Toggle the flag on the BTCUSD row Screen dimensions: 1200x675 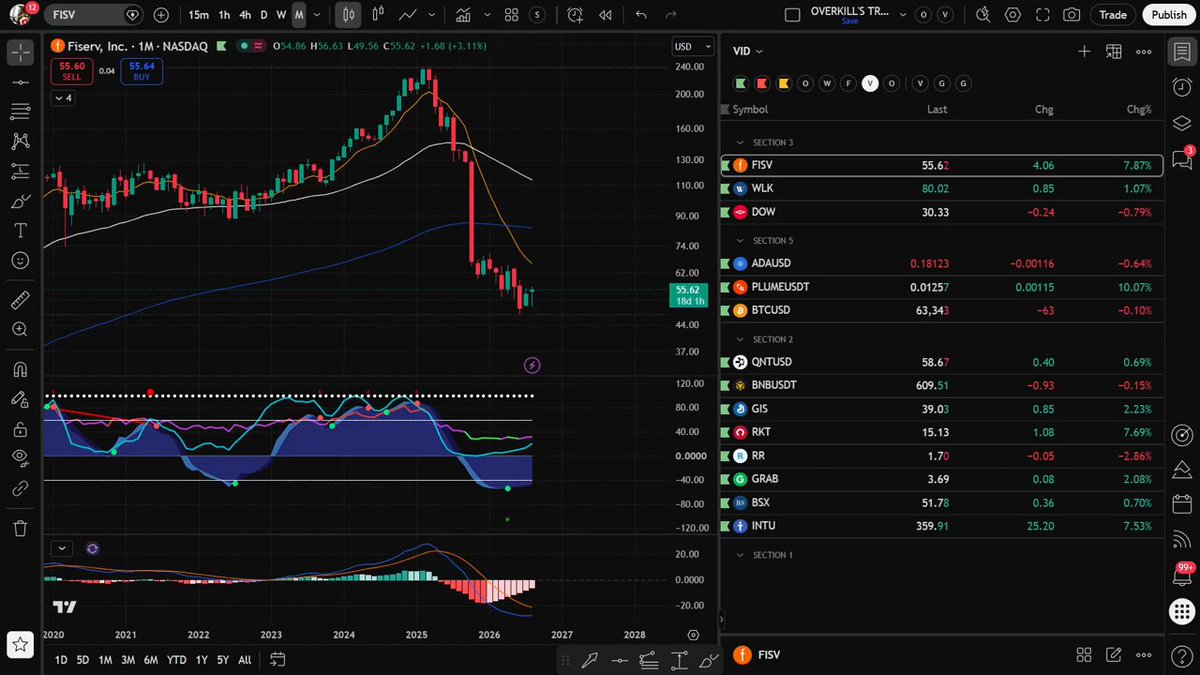click(725, 310)
